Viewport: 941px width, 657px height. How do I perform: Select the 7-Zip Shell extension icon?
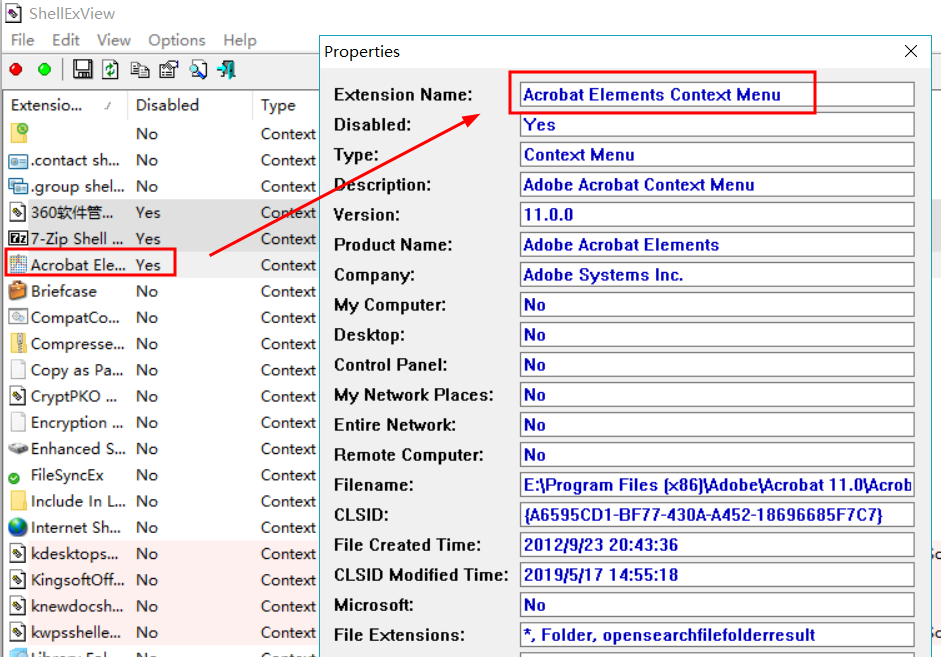point(18,239)
